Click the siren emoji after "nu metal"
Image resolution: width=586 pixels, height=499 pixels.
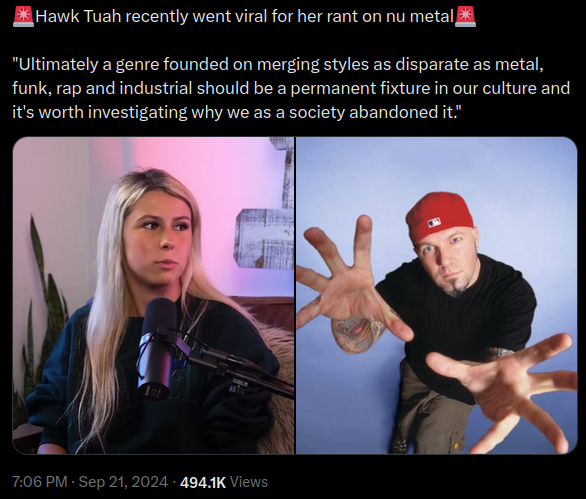[x=465, y=17]
